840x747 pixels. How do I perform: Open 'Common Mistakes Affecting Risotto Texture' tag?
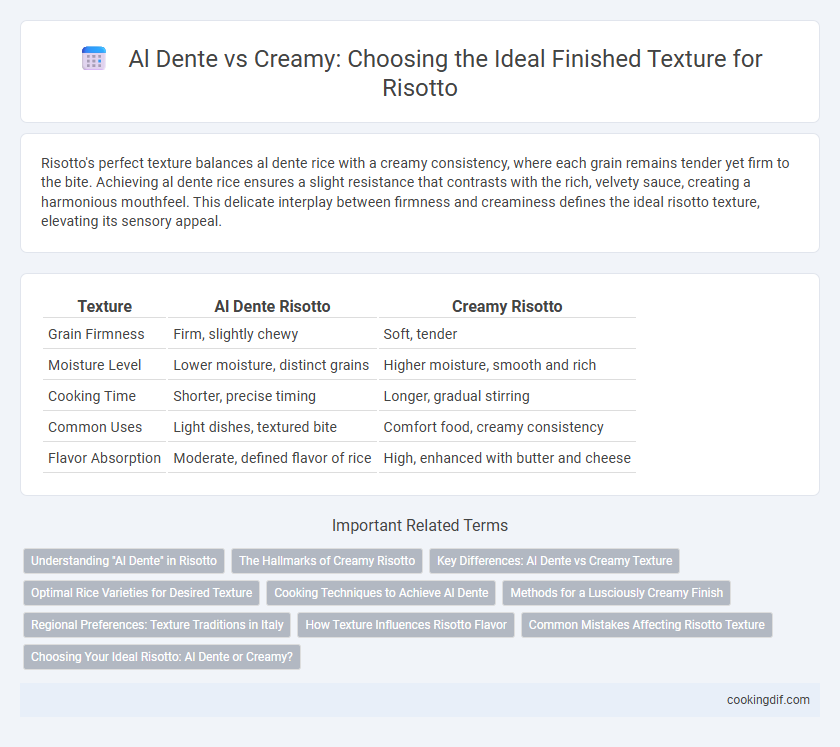pos(647,625)
